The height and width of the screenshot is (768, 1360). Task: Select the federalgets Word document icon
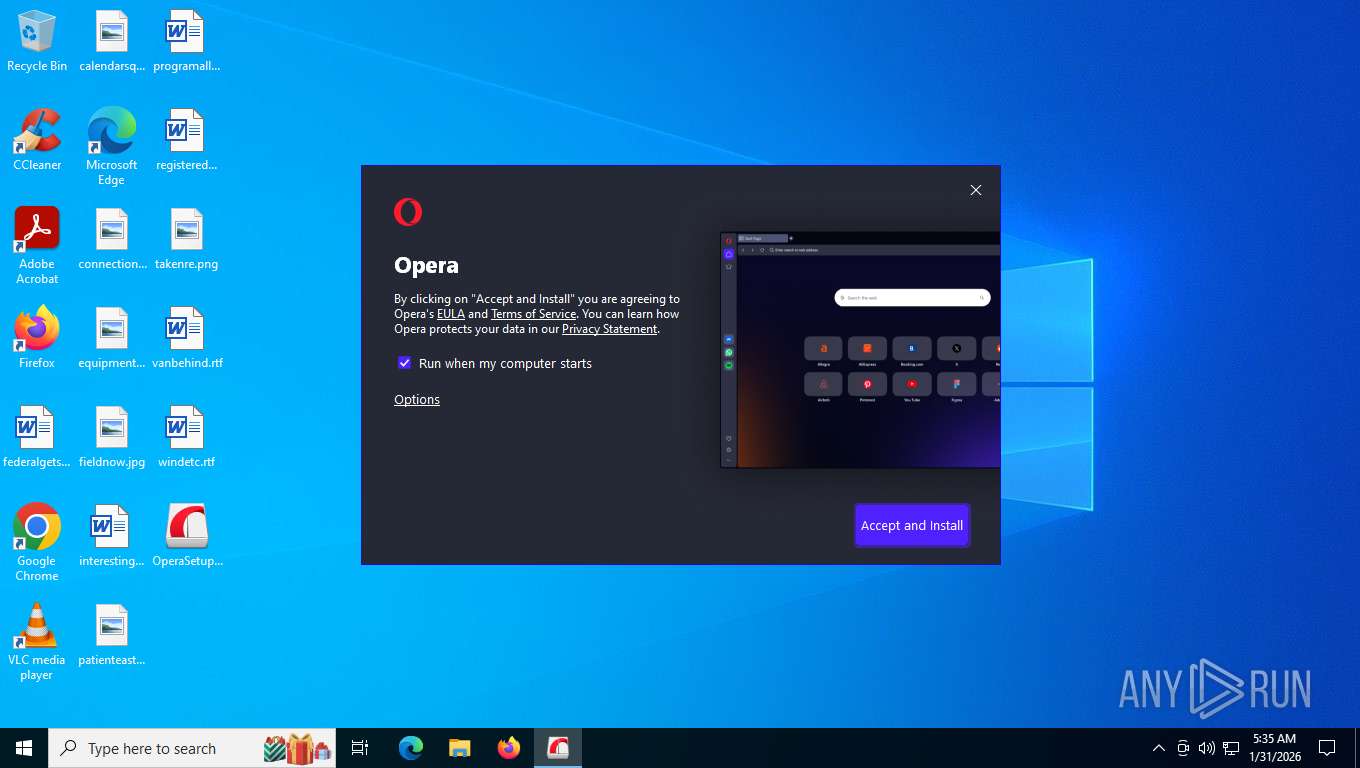click(37, 436)
